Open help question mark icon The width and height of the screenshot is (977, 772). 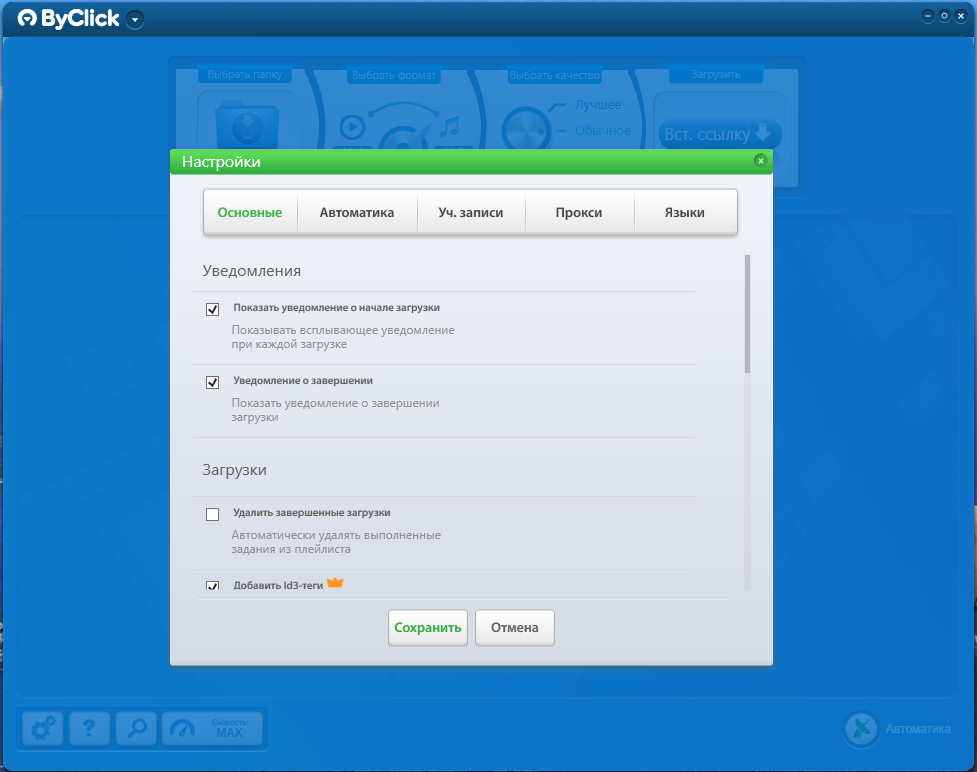pos(90,728)
